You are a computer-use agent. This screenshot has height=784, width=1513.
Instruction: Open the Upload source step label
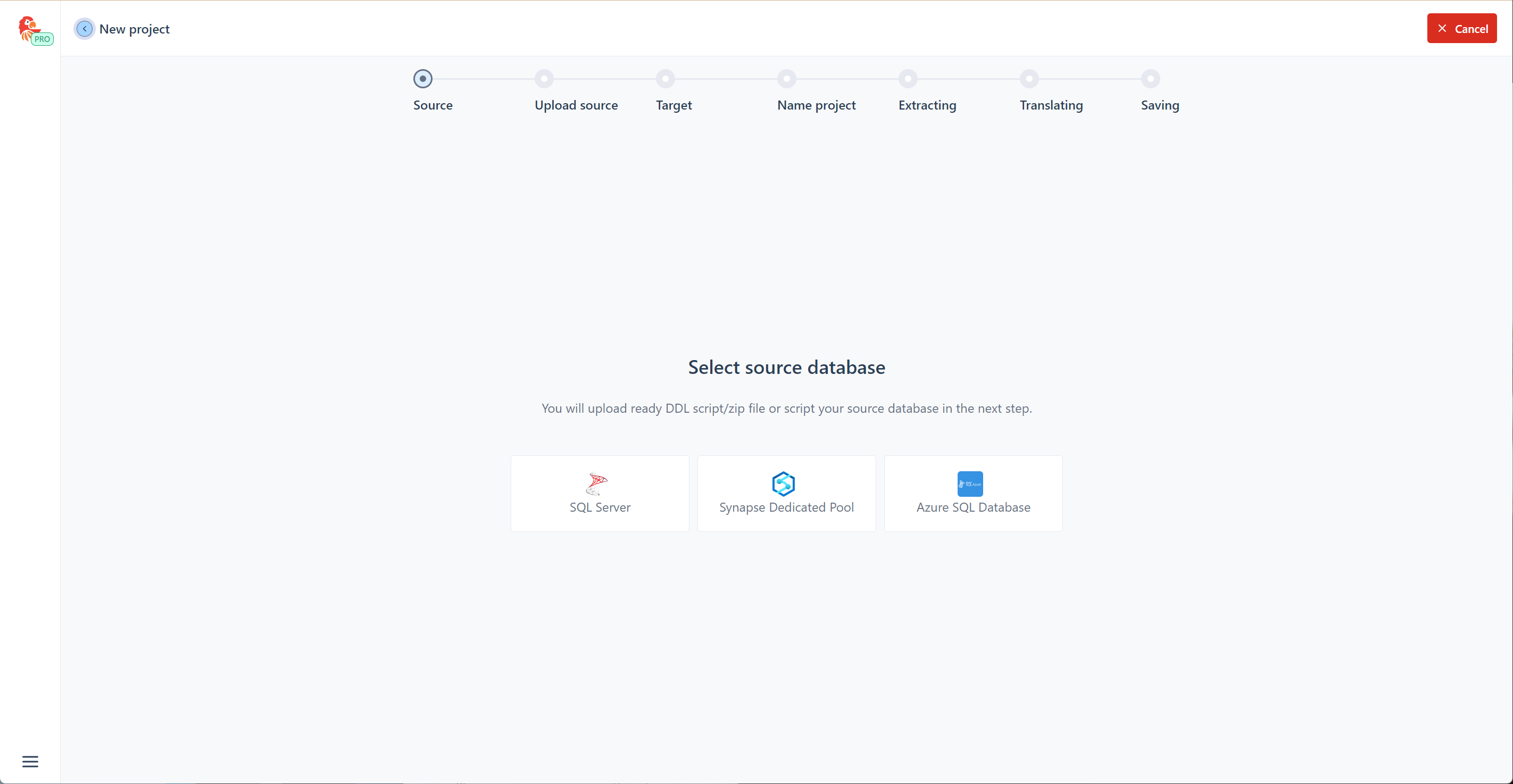point(576,105)
